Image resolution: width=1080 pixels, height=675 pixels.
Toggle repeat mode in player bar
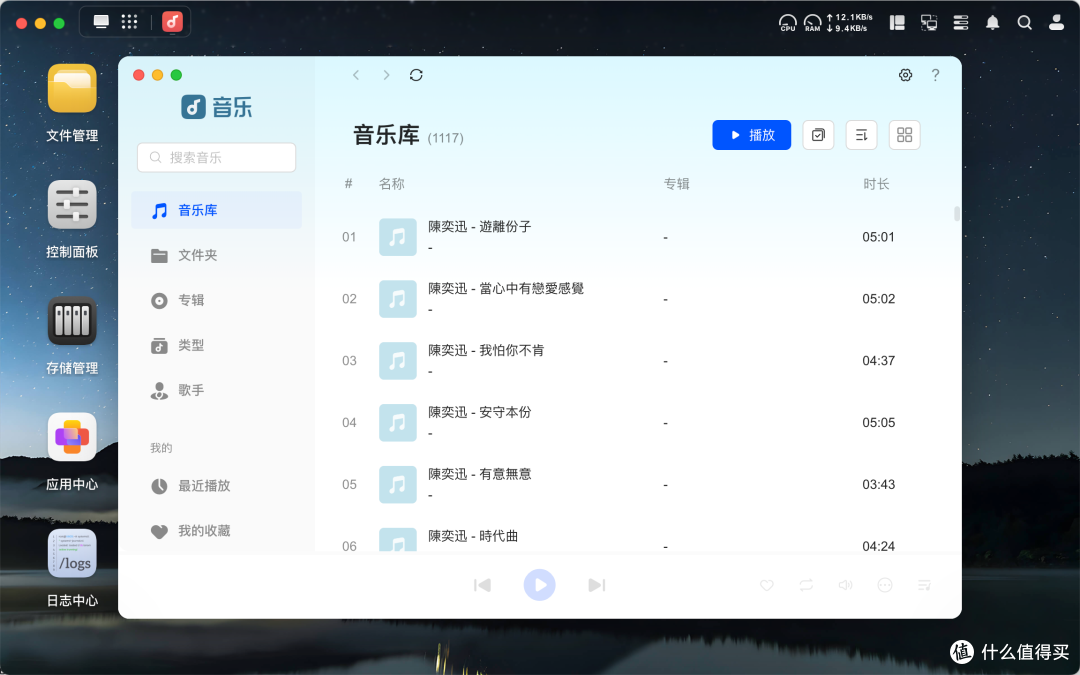point(806,585)
